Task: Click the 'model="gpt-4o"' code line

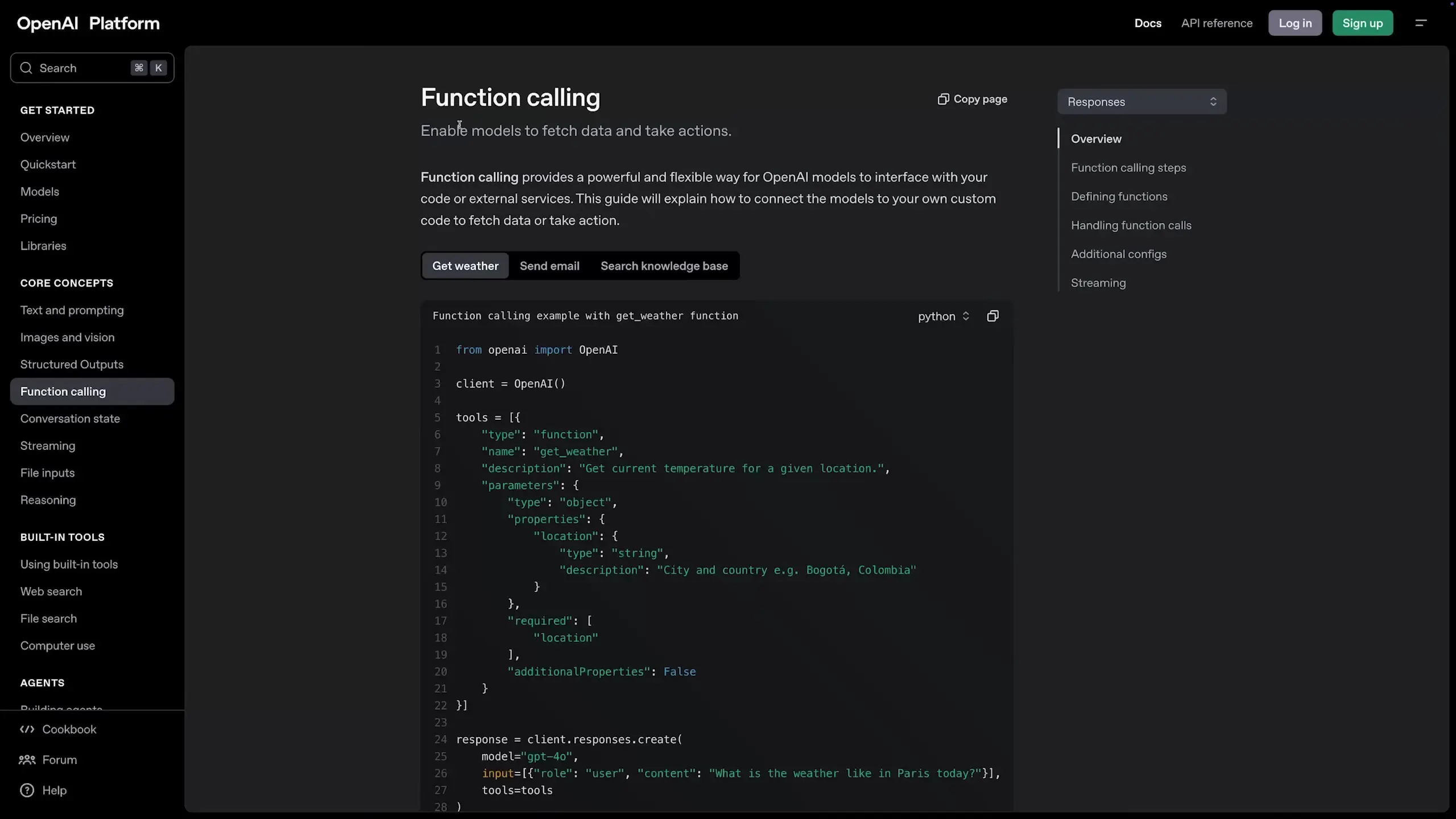Action: 530,756
